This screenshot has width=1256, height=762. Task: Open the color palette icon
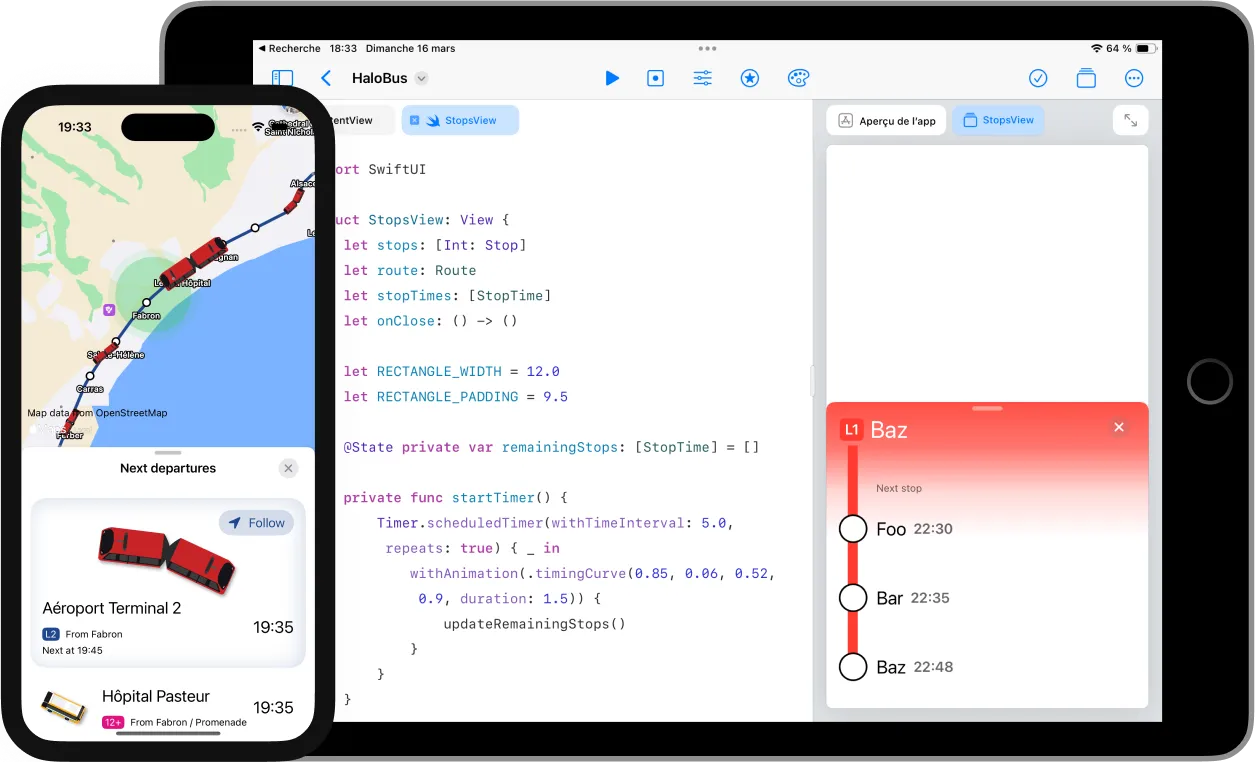pos(798,78)
